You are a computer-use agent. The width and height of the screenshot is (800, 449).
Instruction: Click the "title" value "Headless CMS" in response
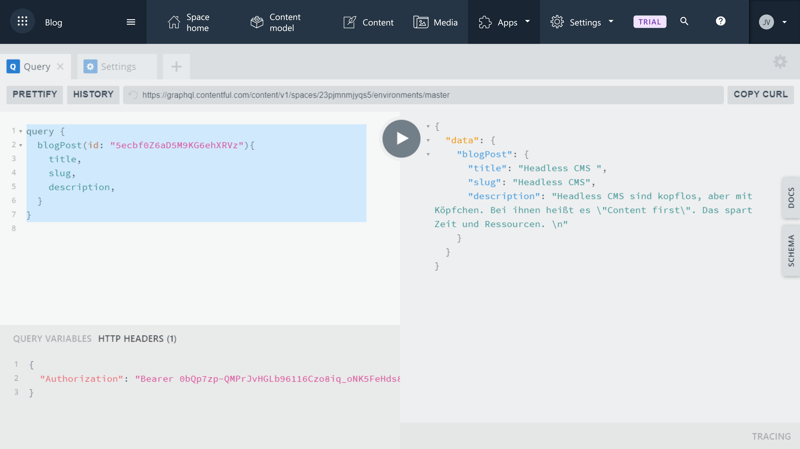[560, 168]
